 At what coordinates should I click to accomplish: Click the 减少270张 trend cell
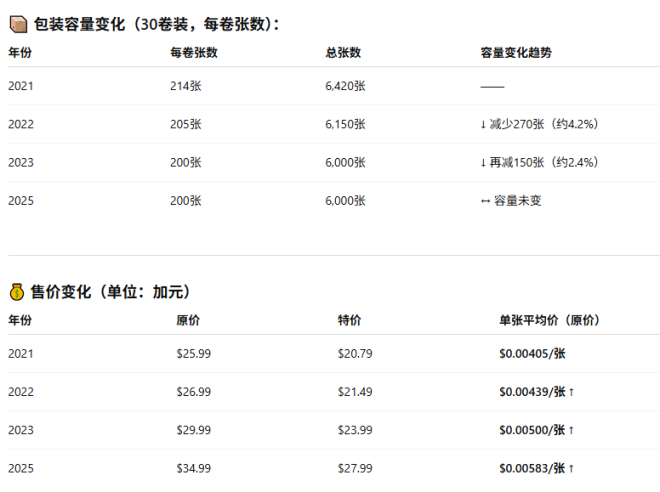point(539,124)
